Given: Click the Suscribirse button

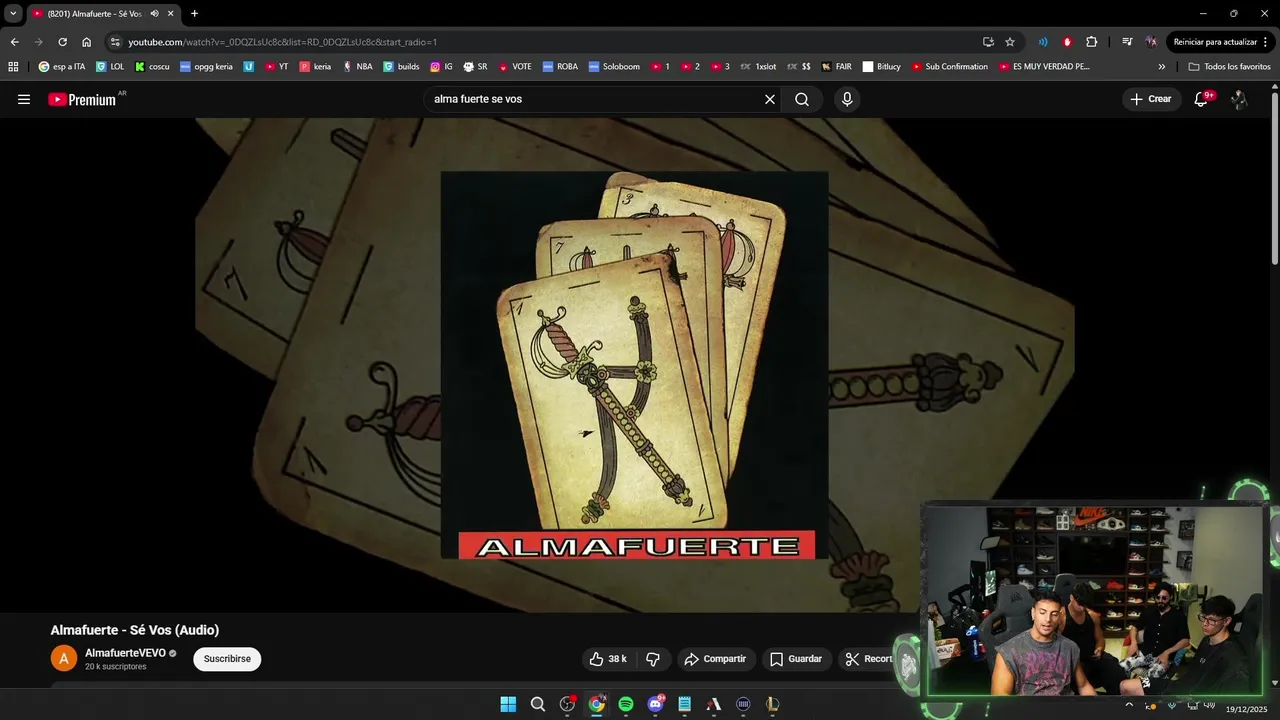Looking at the screenshot, I should pyautogui.click(x=227, y=659).
